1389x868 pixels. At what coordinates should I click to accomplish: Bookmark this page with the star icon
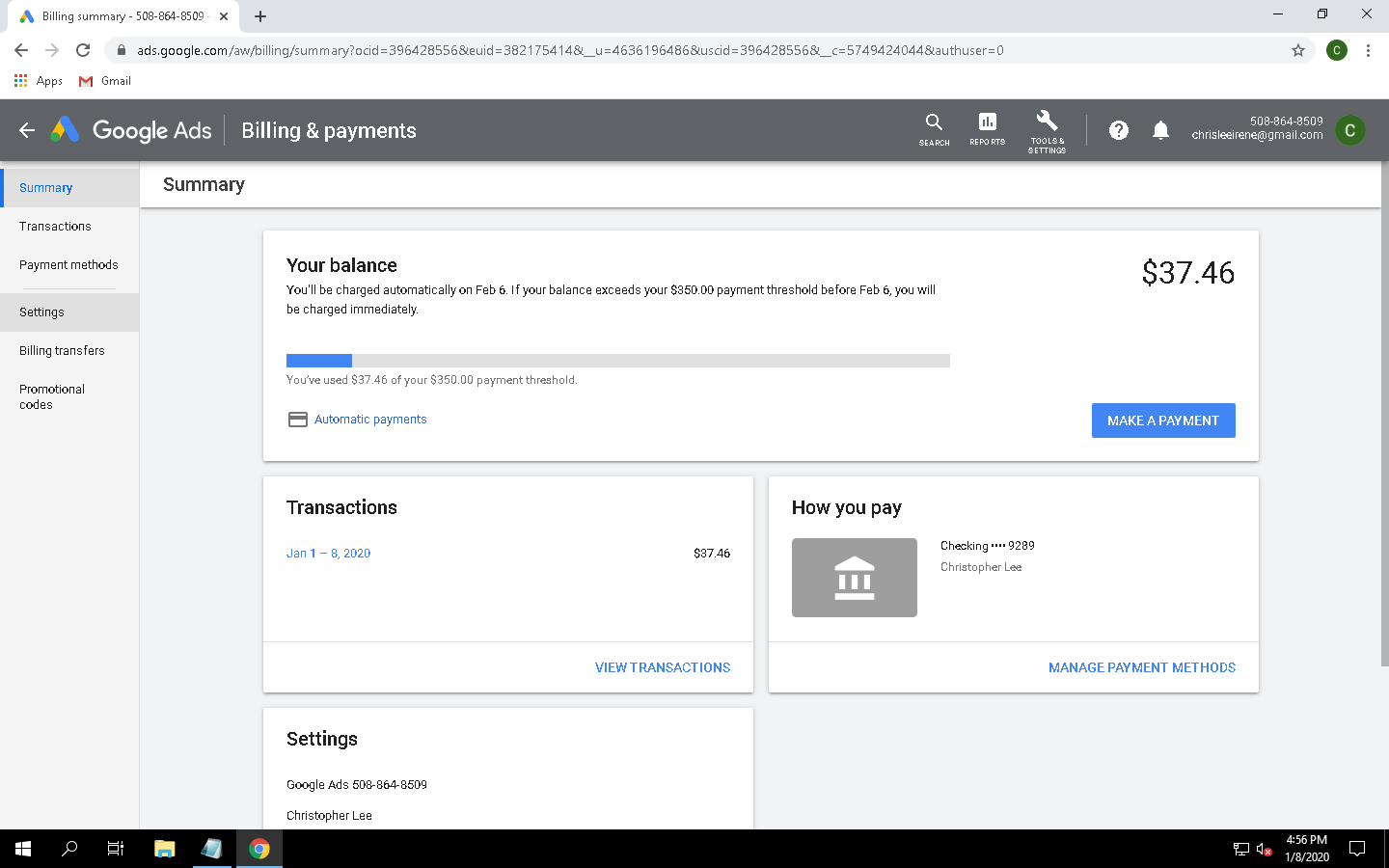pyautogui.click(x=1298, y=50)
